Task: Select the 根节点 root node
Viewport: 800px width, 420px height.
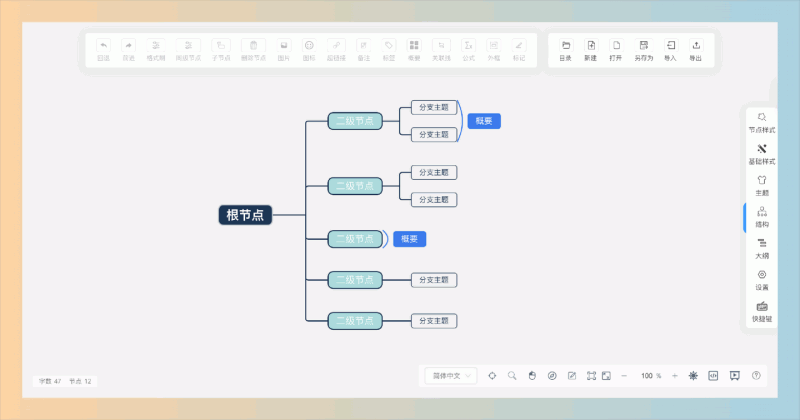Action: point(245,215)
